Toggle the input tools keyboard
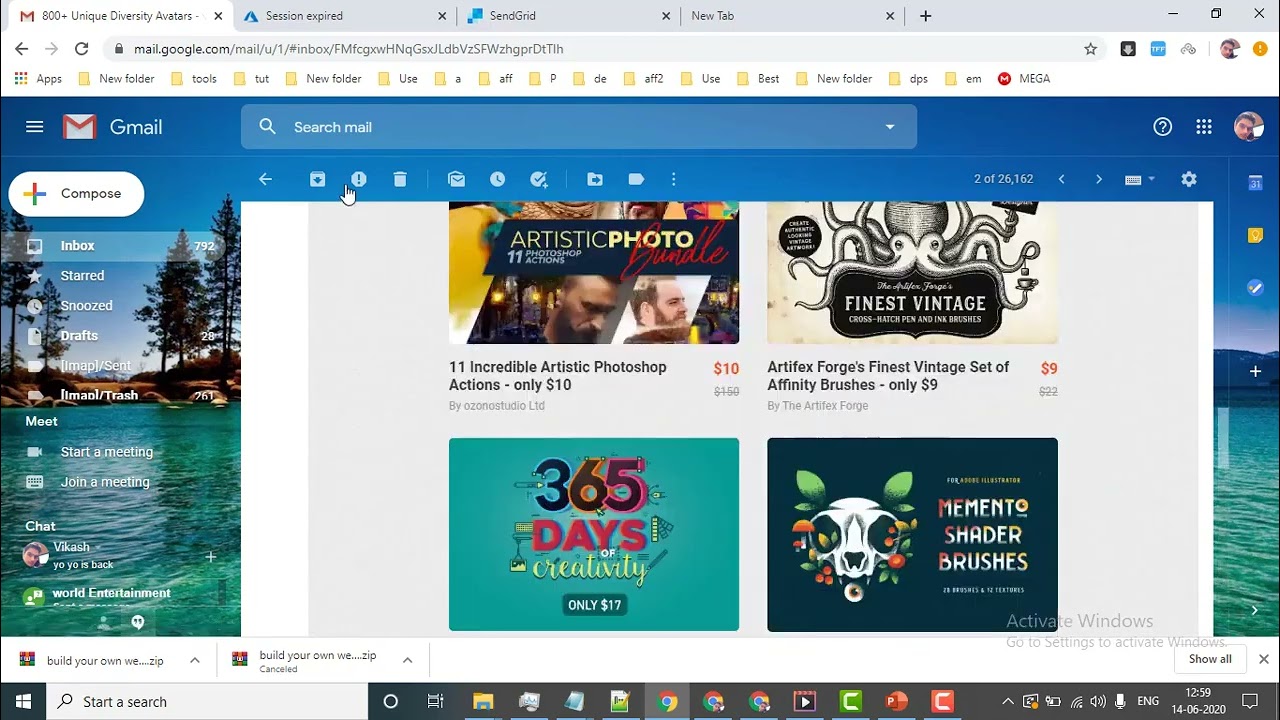Image resolution: width=1280 pixels, height=720 pixels. point(1133,180)
